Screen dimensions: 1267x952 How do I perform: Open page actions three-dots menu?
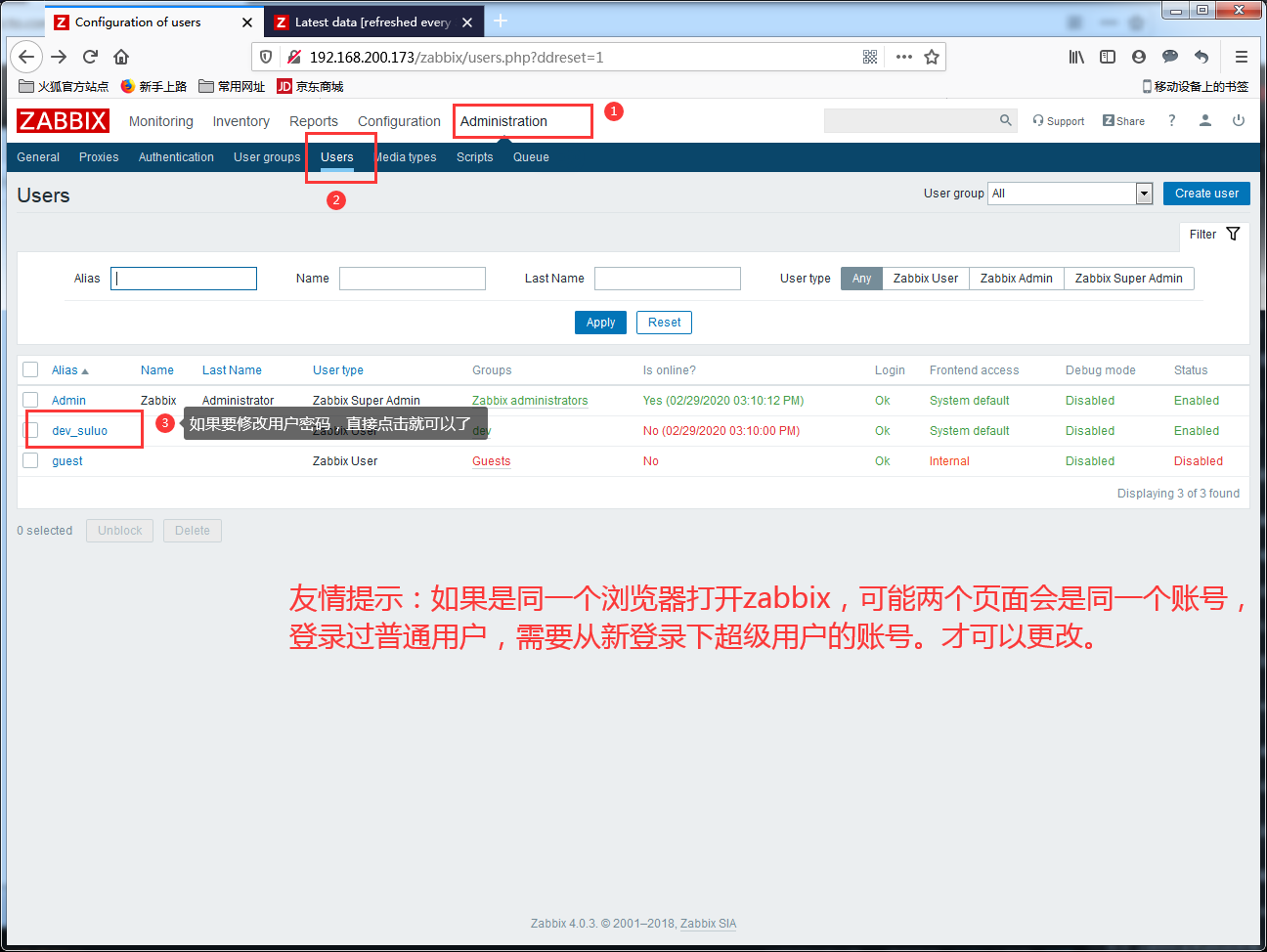904,57
